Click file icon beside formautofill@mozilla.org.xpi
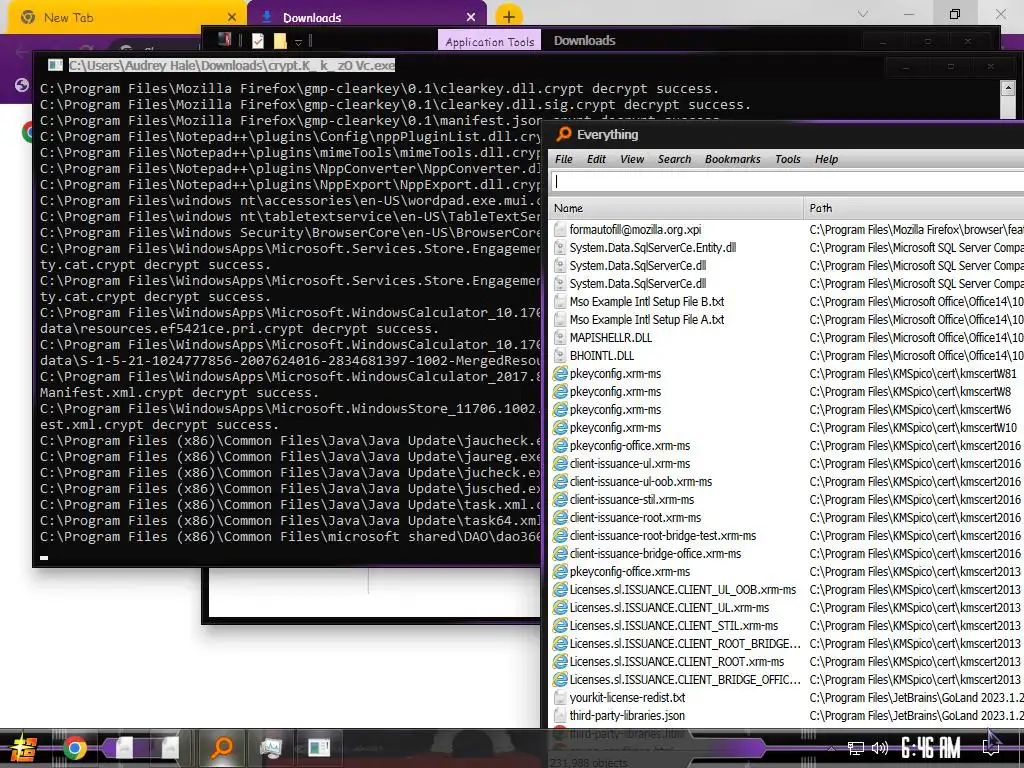1024x768 pixels. 560,230
